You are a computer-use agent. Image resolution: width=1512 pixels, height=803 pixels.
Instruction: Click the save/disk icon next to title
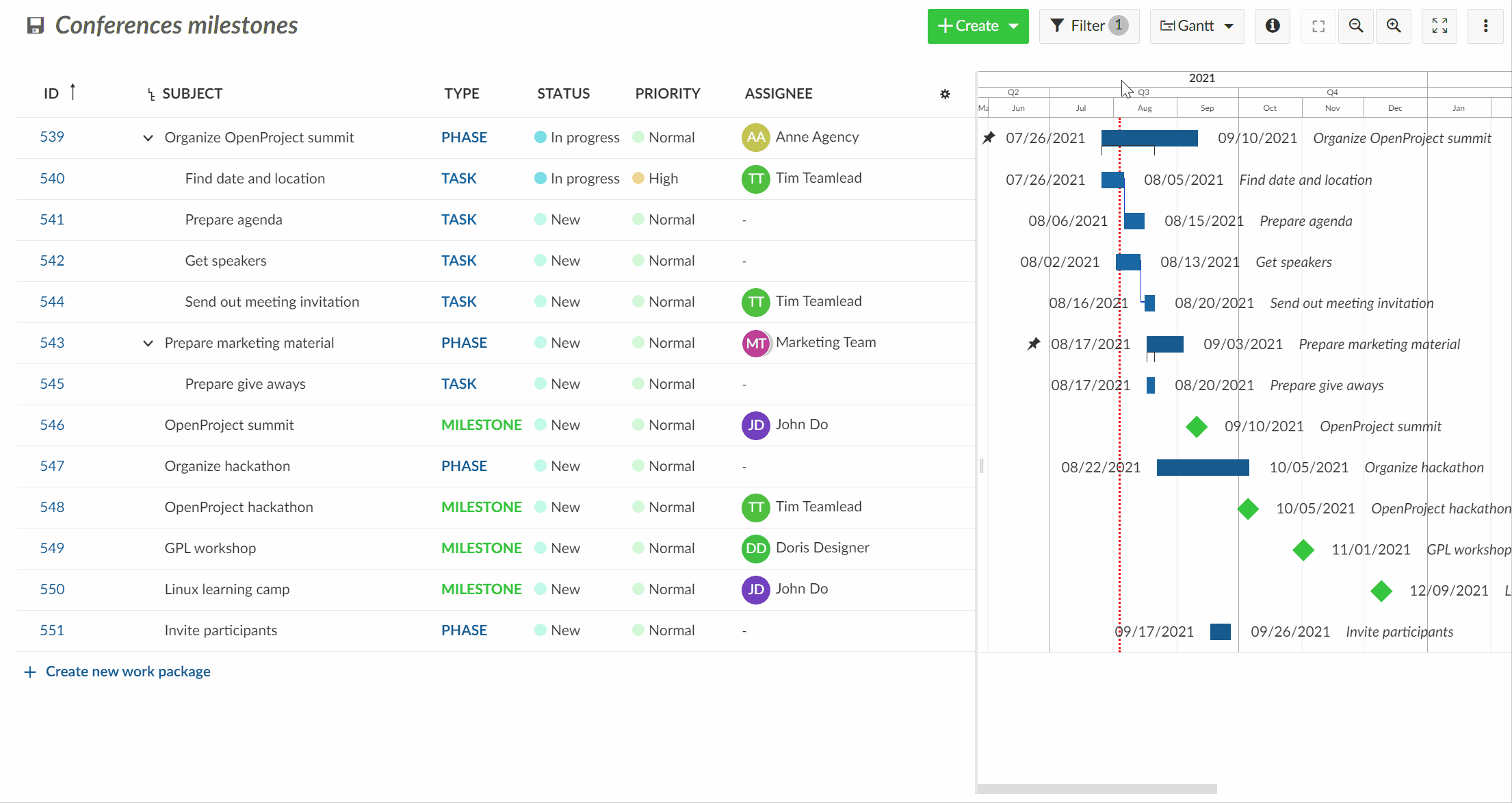(x=34, y=25)
